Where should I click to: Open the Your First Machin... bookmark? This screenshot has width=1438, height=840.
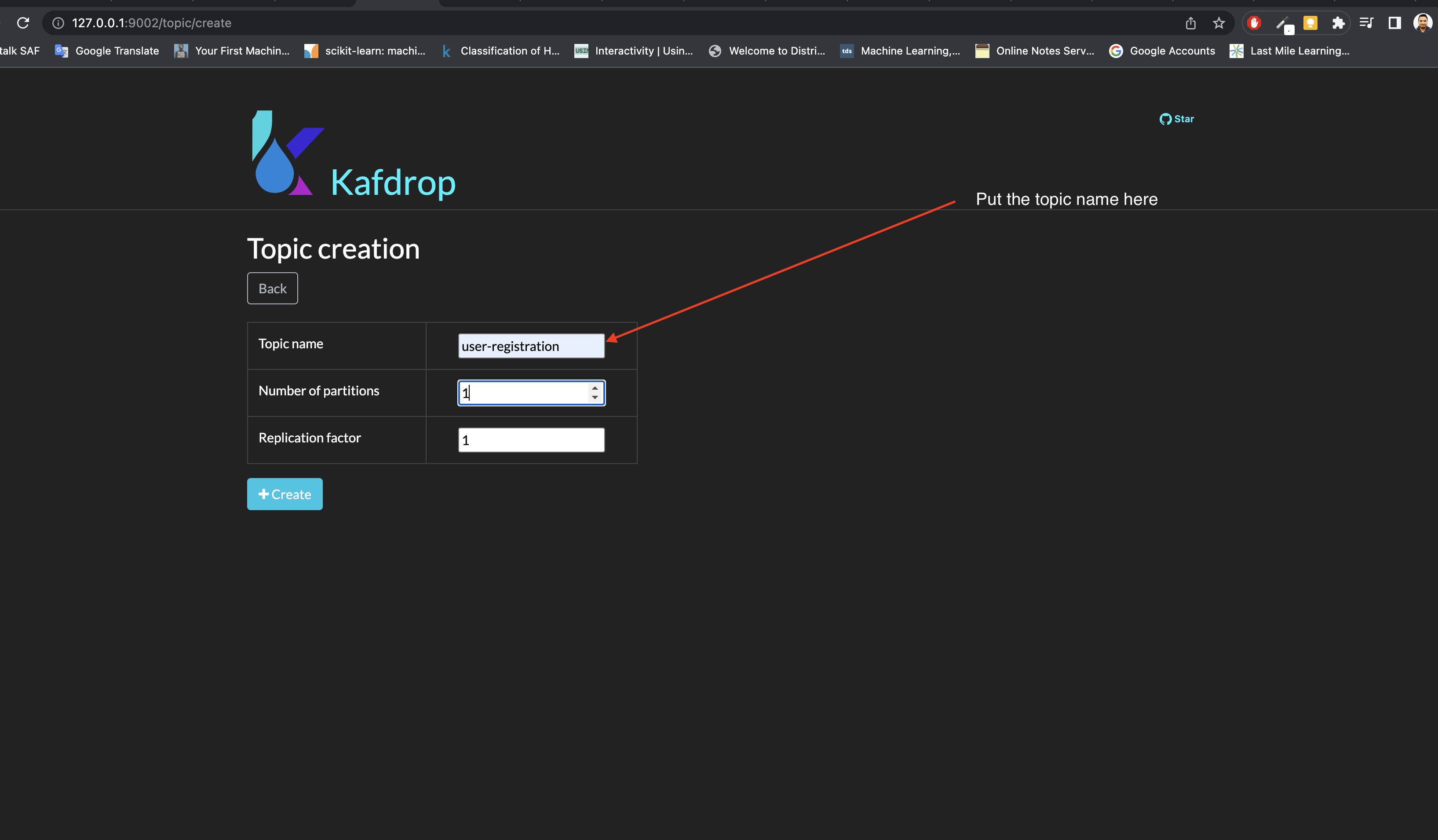tap(232, 51)
